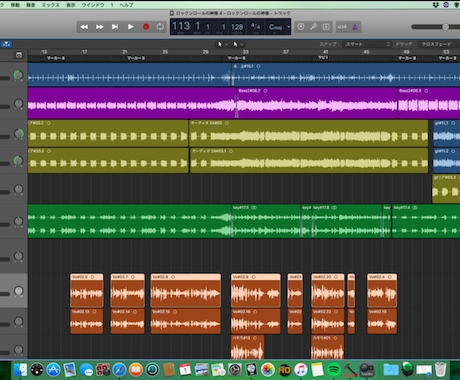
Task: Click the Dropbox icon in the menu bar
Action: (436, 5)
